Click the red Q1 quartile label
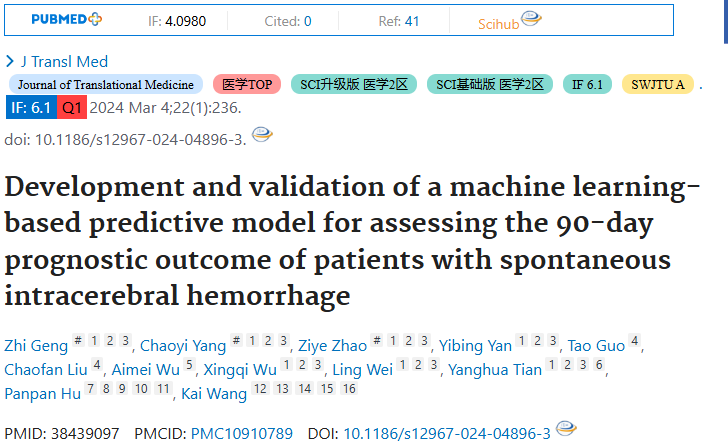The height and width of the screenshot is (448, 728). [x=72, y=108]
